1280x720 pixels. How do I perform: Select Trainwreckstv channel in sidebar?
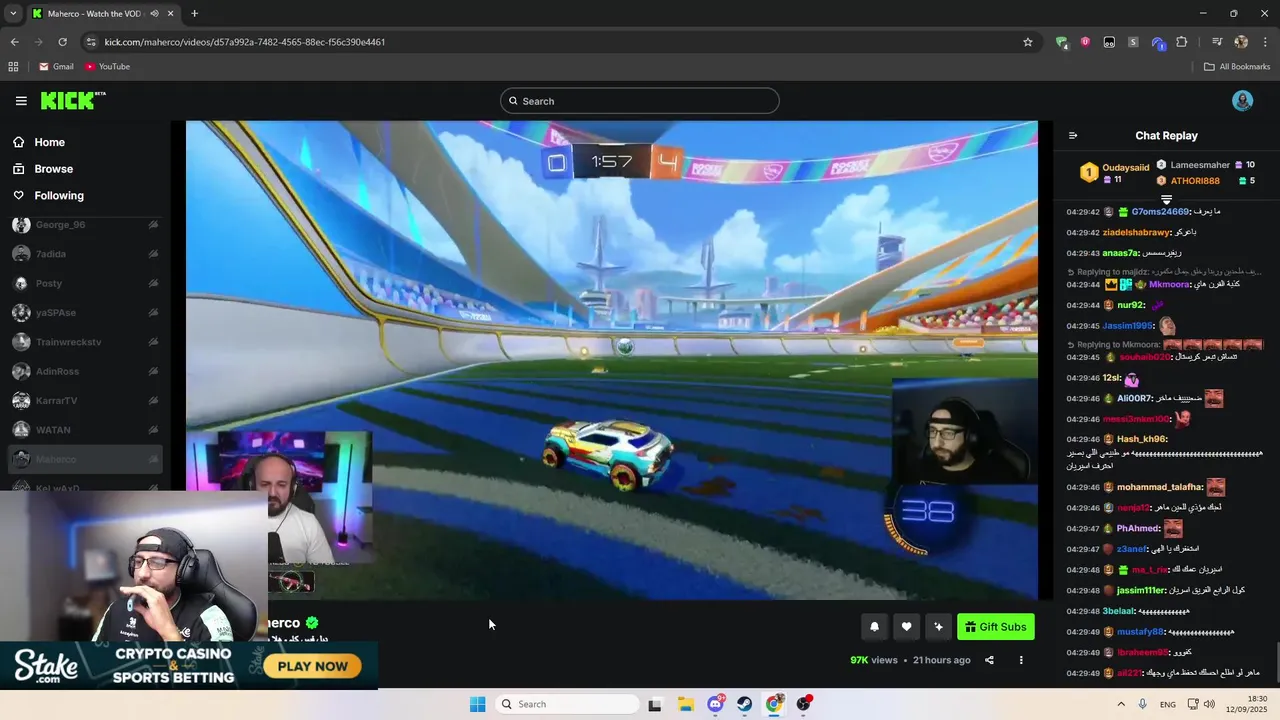click(85, 342)
